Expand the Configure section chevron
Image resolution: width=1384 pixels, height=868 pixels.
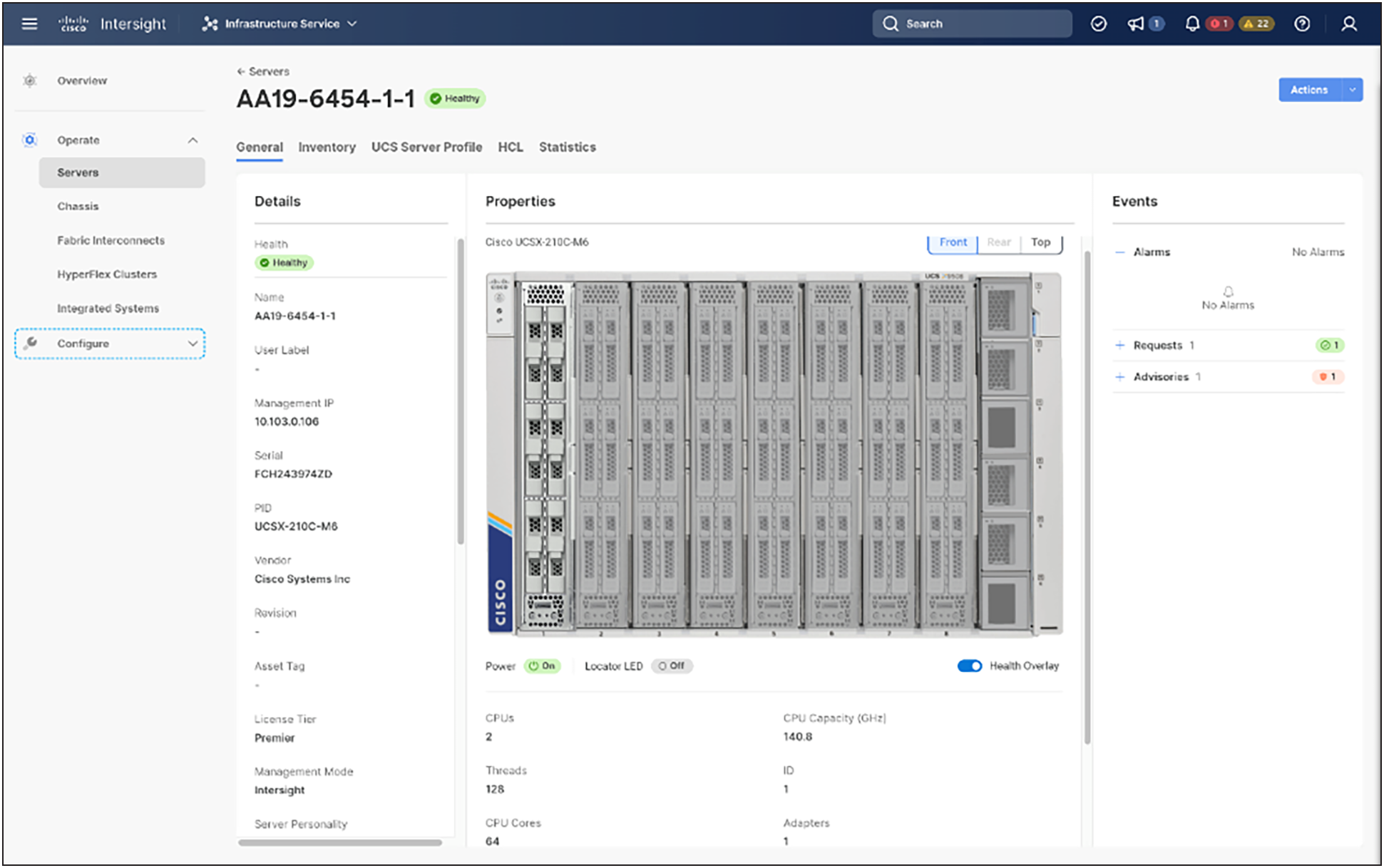(193, 343)
